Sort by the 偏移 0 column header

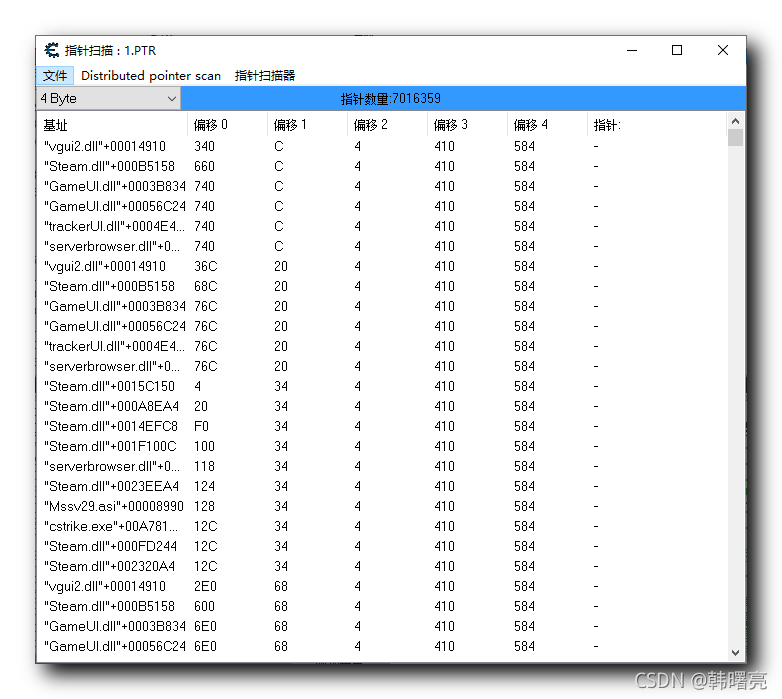227,125
